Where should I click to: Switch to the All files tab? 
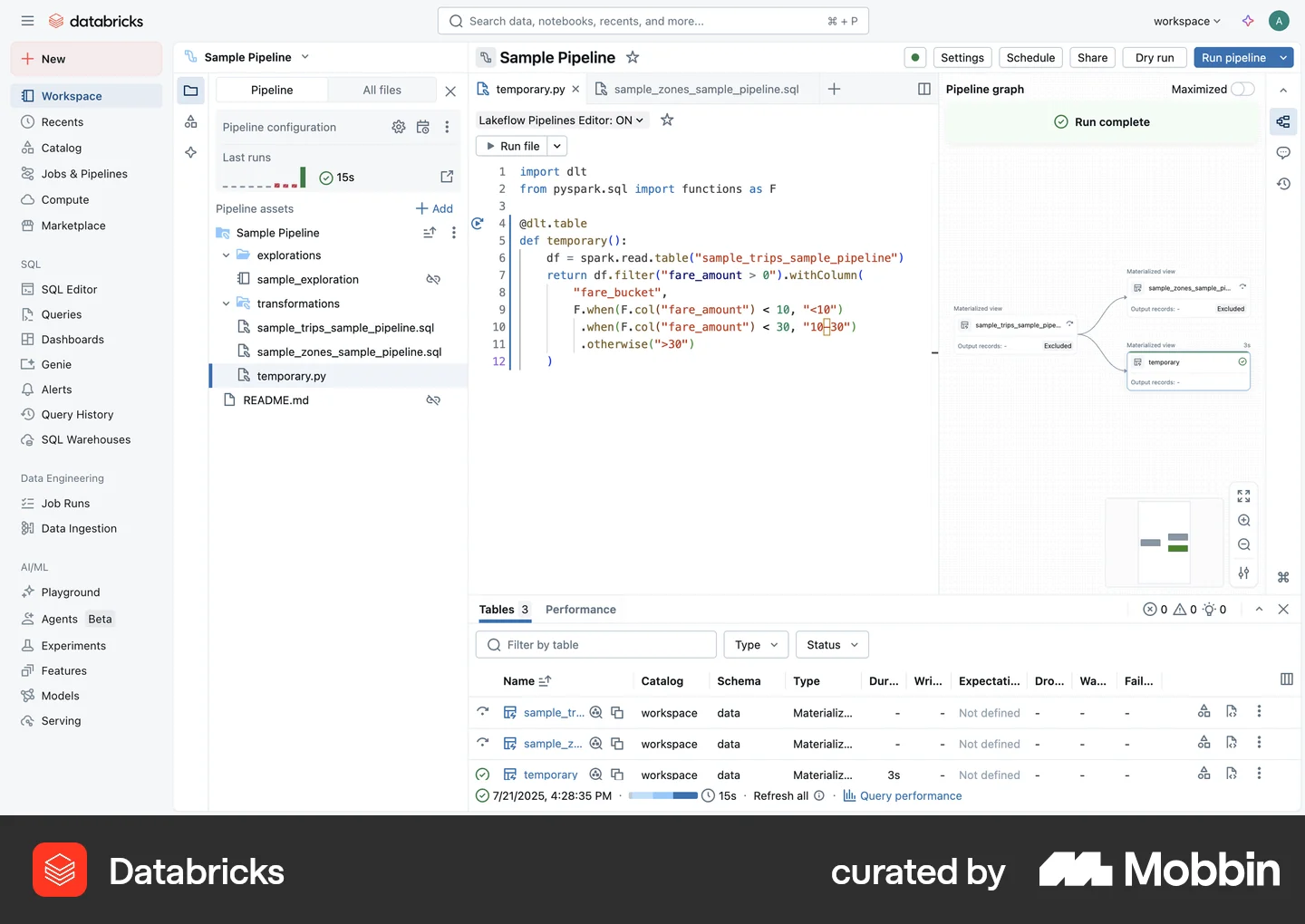pos(382,90)
